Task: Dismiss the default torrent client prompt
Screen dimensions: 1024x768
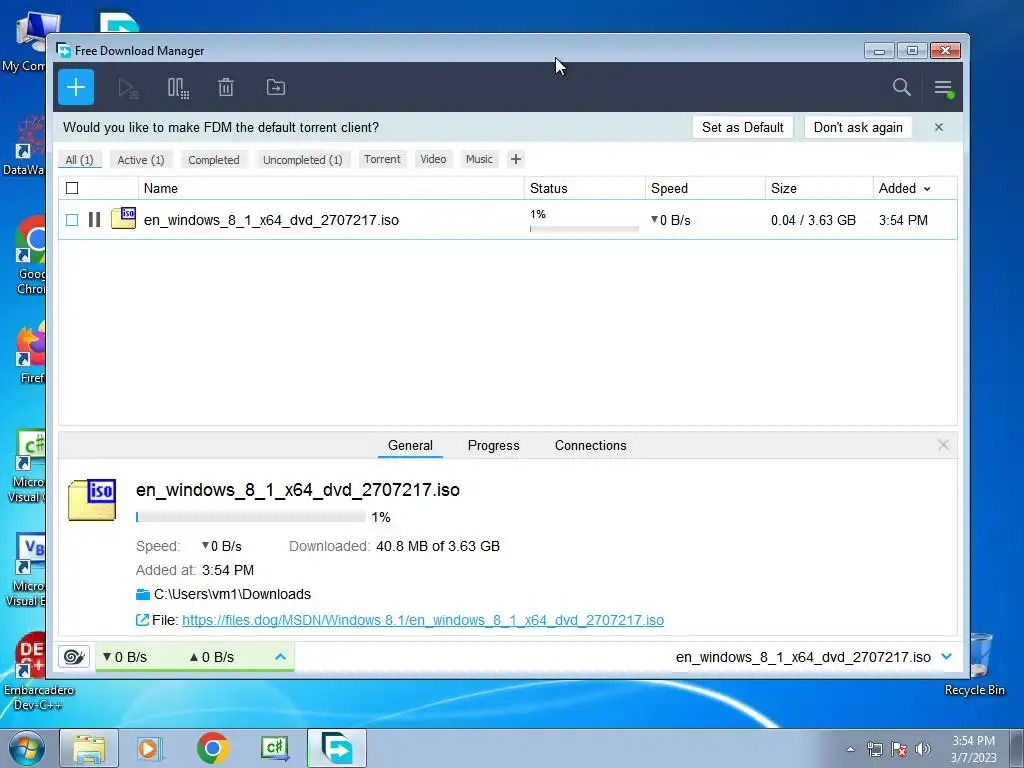Action: coord(938,127)
